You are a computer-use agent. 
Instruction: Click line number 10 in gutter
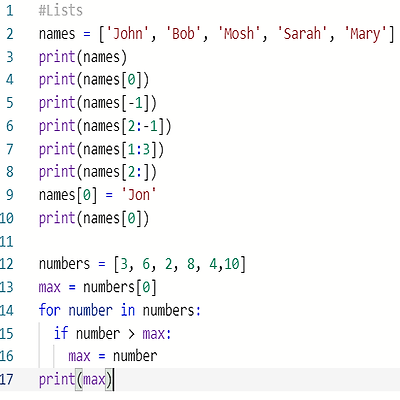[7, 218]
